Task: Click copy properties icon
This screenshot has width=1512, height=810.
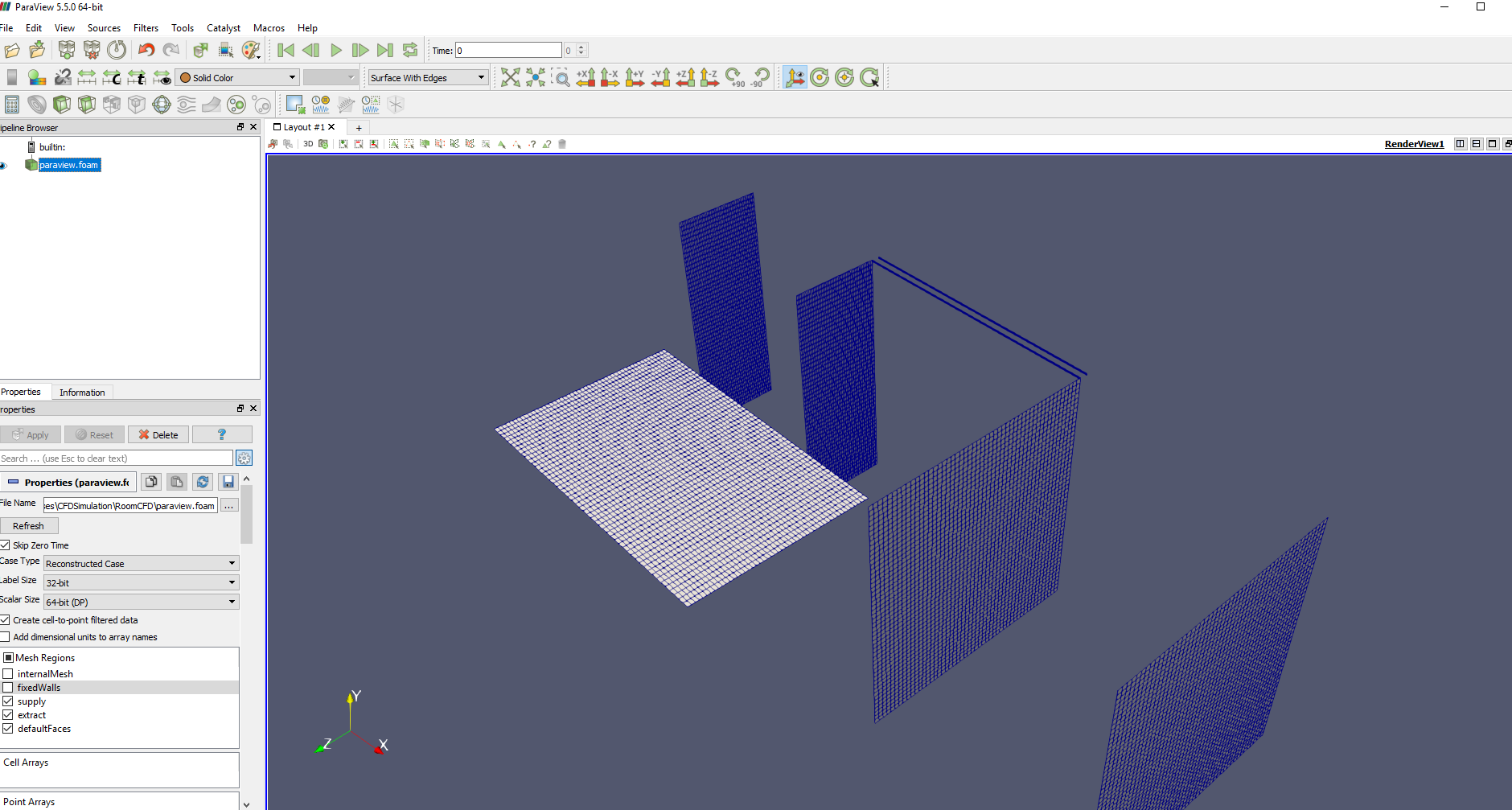Action: click(151, 482)
